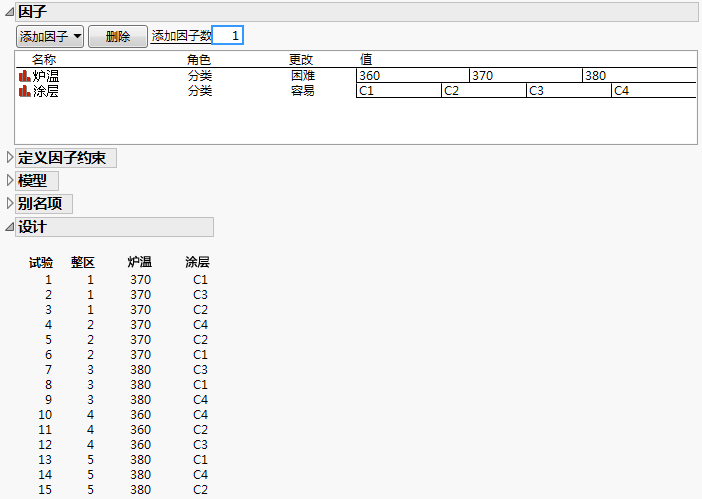The height and width of the screenshot is (499, 702).
Task: Click run number 15 in design table
Action: pos(45,490)
